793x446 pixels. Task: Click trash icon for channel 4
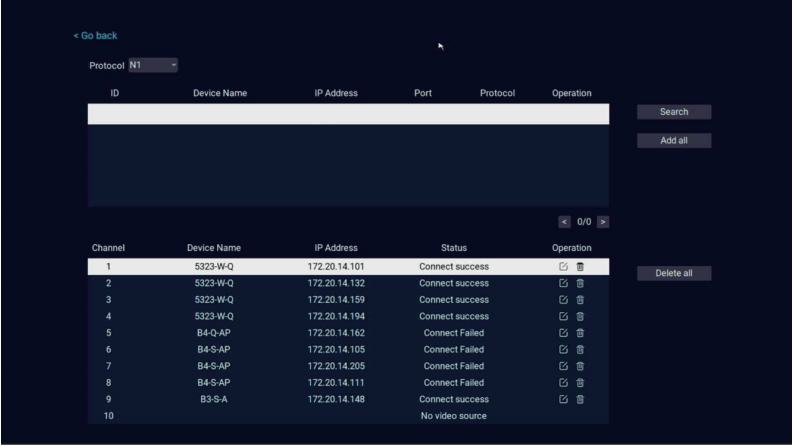(x=580, y=317)
